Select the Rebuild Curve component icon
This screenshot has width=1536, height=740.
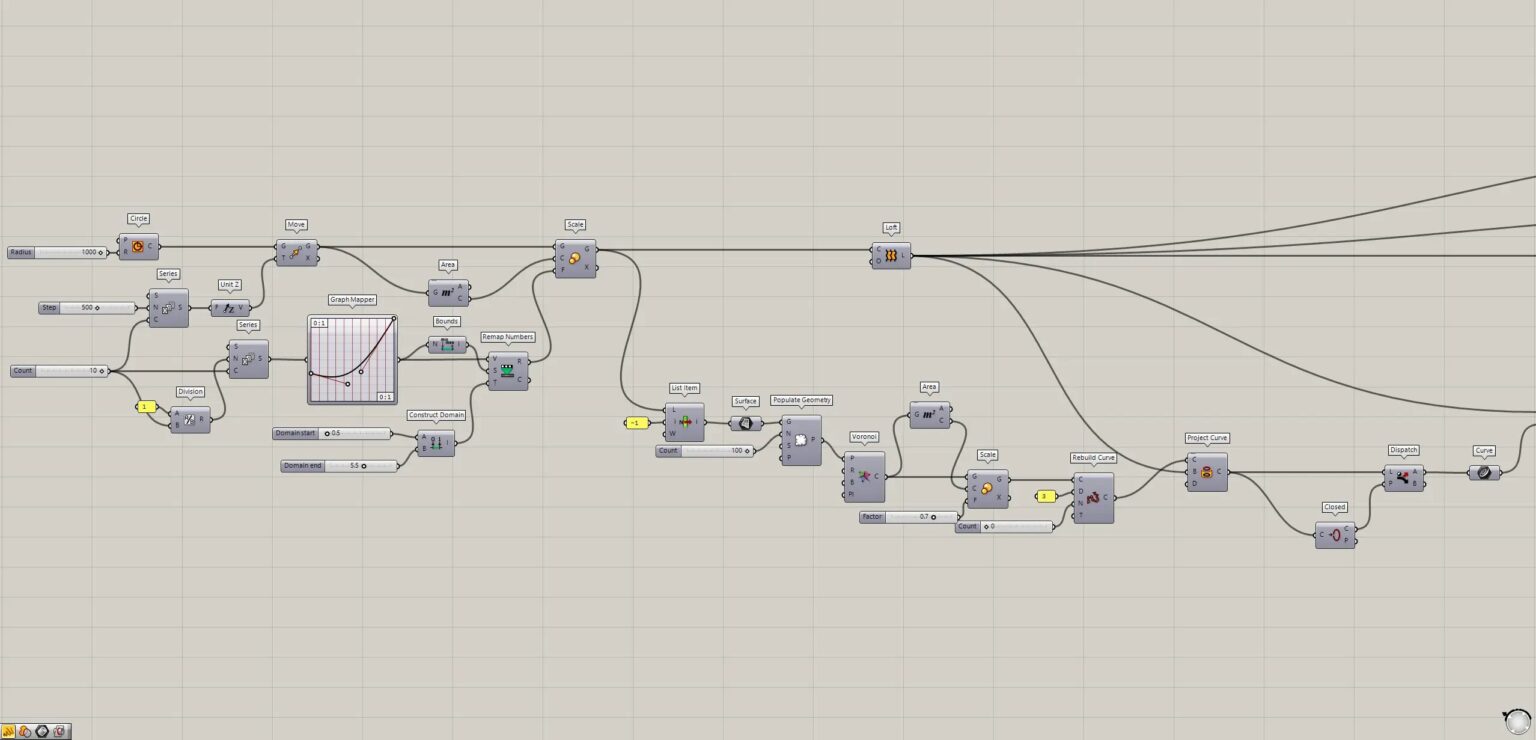1093,497
